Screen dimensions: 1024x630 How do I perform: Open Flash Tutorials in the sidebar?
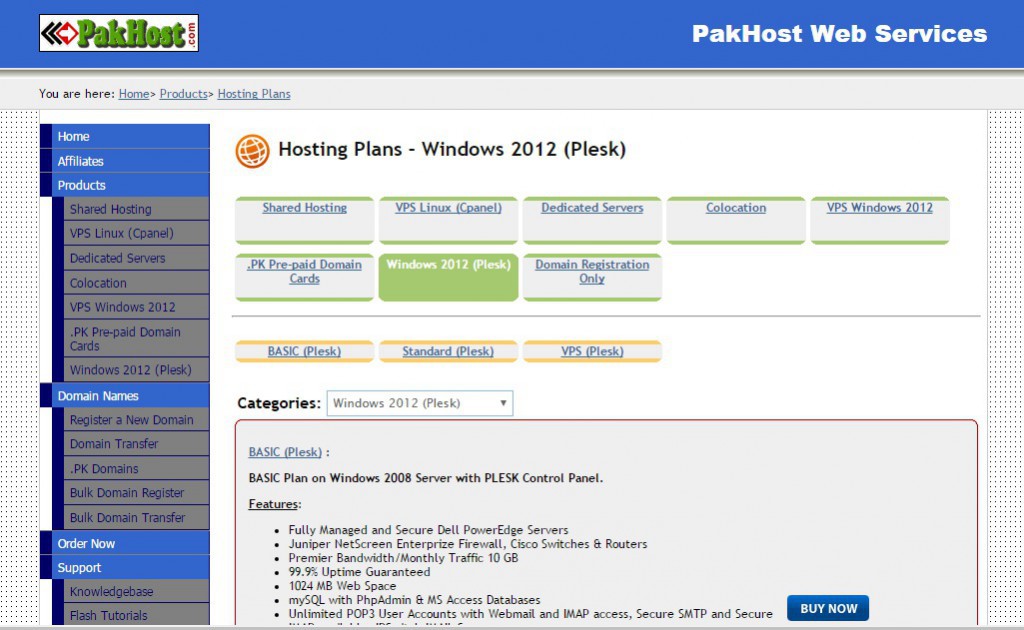136,615
